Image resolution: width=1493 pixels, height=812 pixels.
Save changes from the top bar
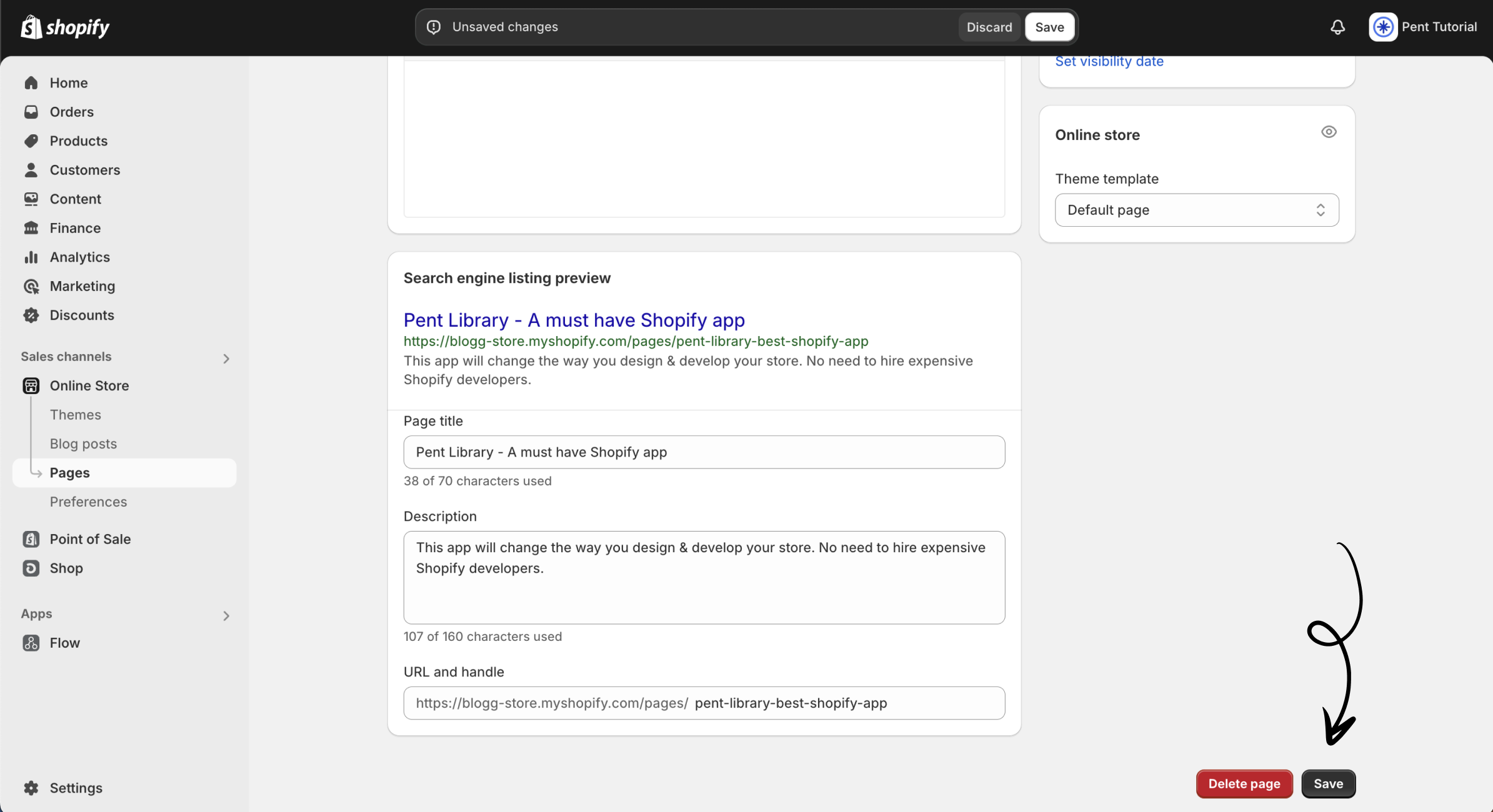[1049, 27]
